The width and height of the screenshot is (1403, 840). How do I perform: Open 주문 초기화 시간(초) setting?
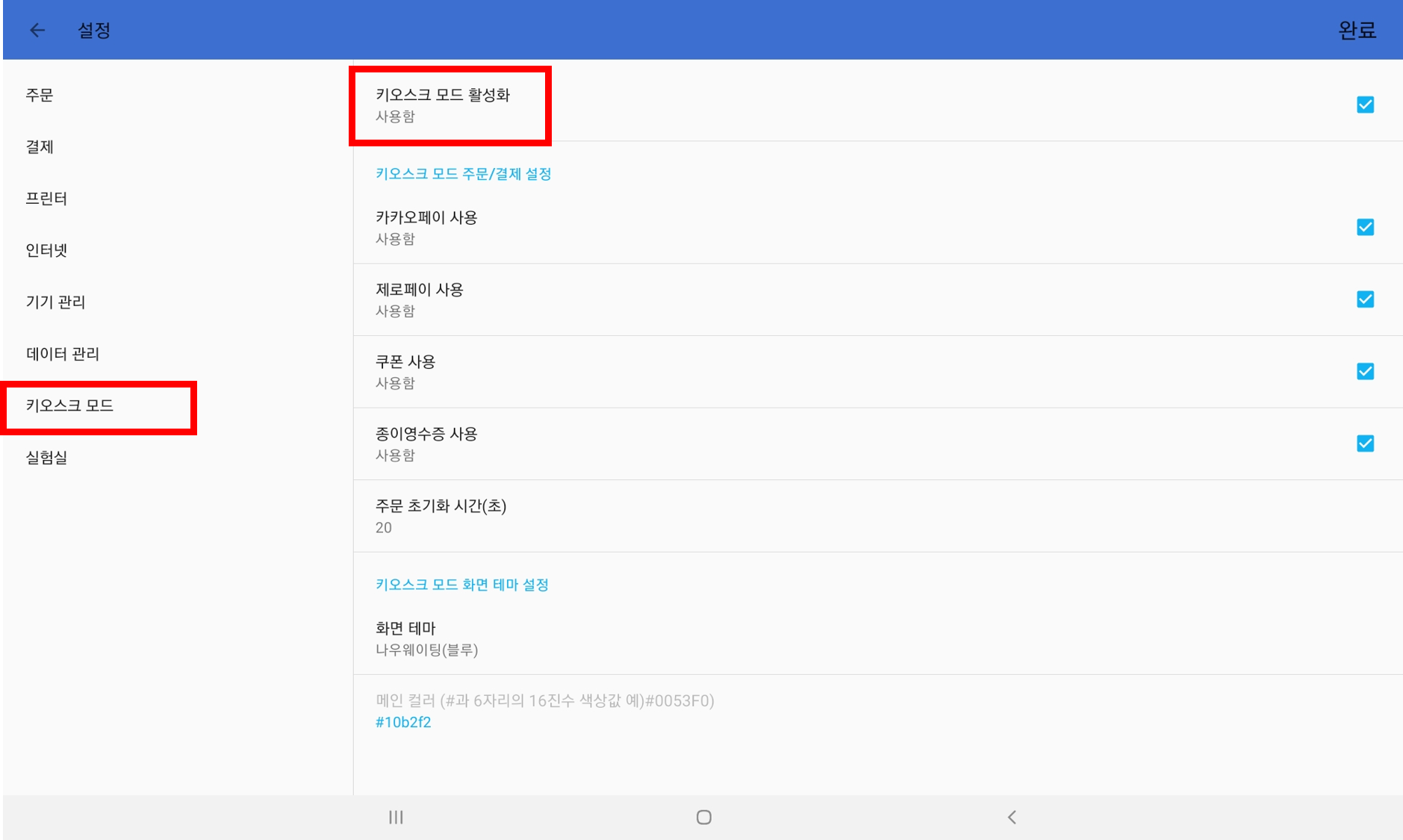coord(878,516)
